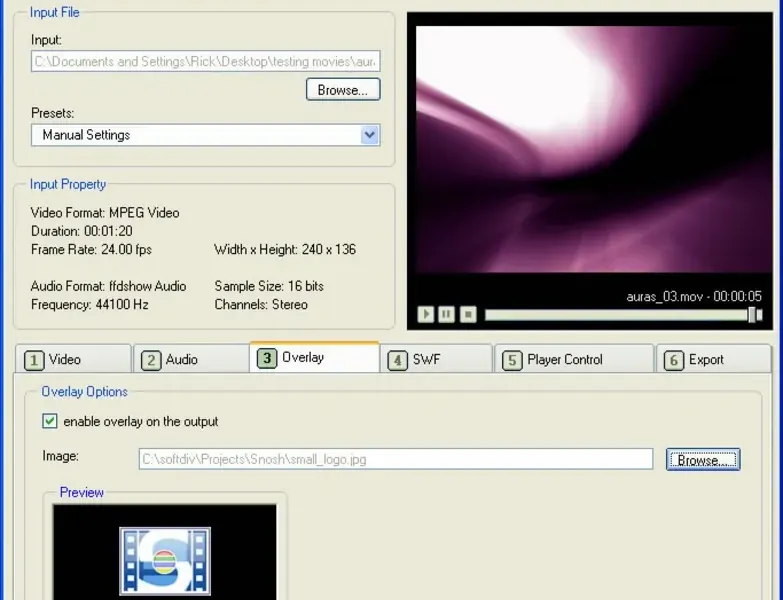
Task: Switch to the Video tab
Action: [x=73, y=359]
